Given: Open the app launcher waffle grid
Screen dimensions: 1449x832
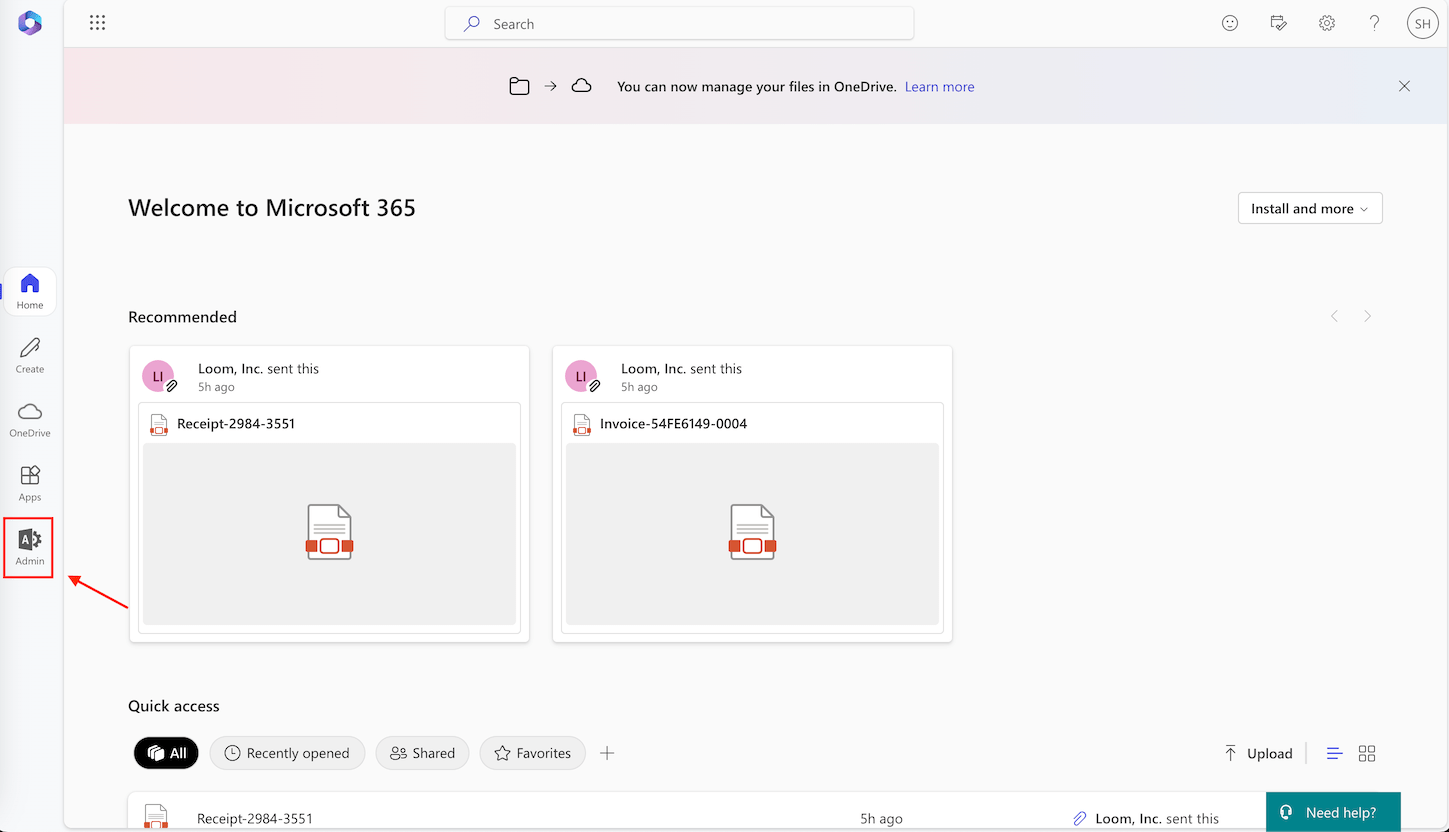Looking at the screenshot, I should coord(97,23).
